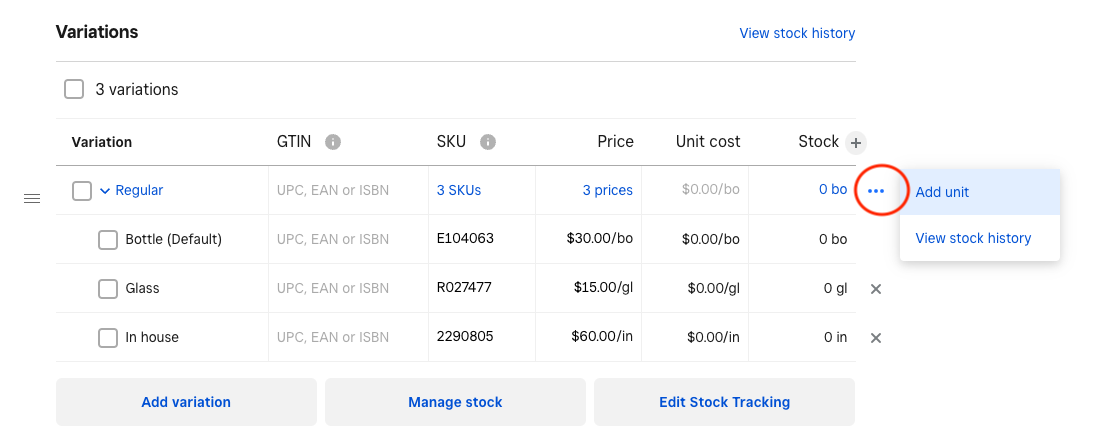Click the Manage stock button
The height and width of the screenshot is (440, 1103).
coord(455,402)
